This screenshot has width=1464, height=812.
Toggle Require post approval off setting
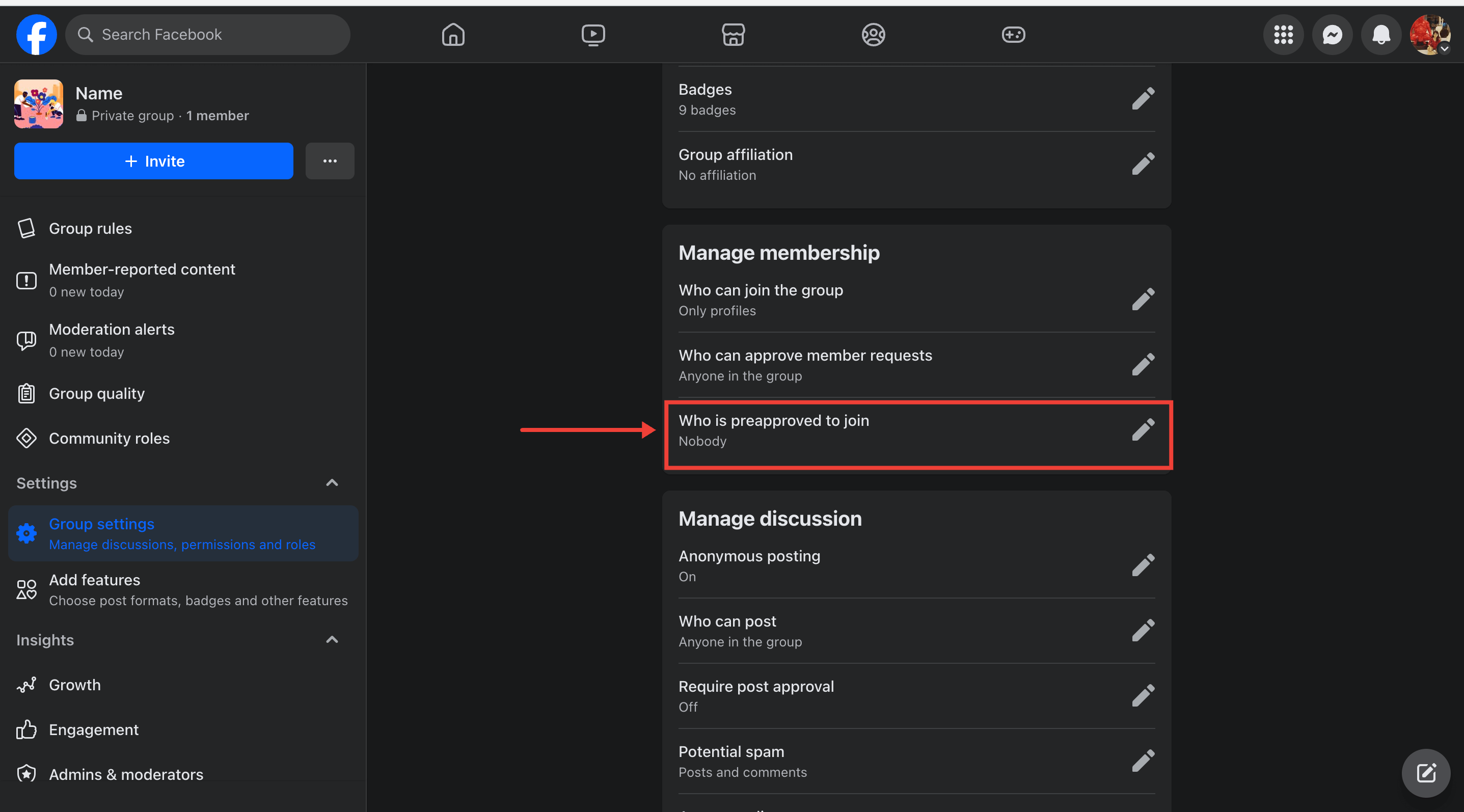click(1142, 695)
